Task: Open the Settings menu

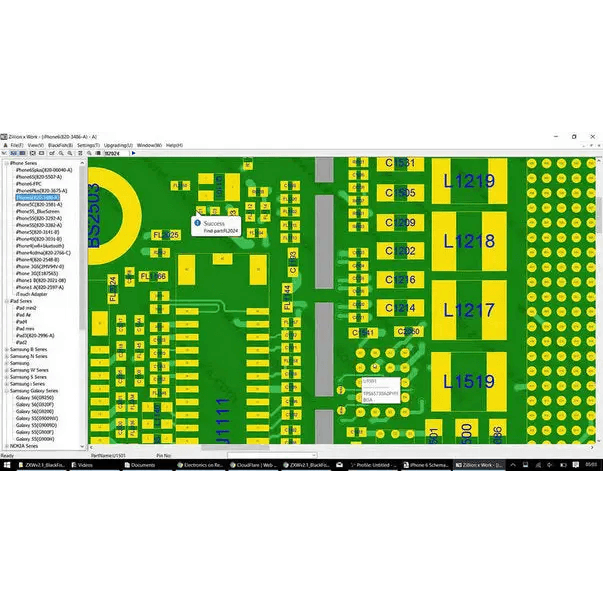Action: point(88,145)
